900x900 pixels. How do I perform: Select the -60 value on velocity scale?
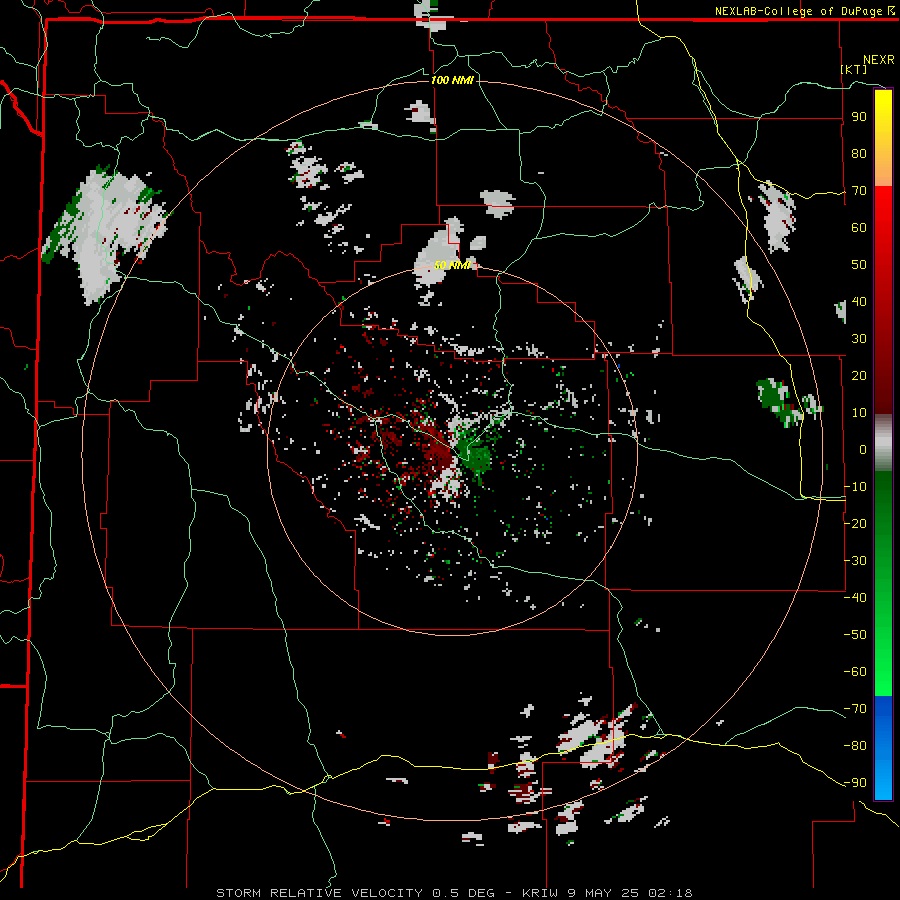(x=855, y=672)
